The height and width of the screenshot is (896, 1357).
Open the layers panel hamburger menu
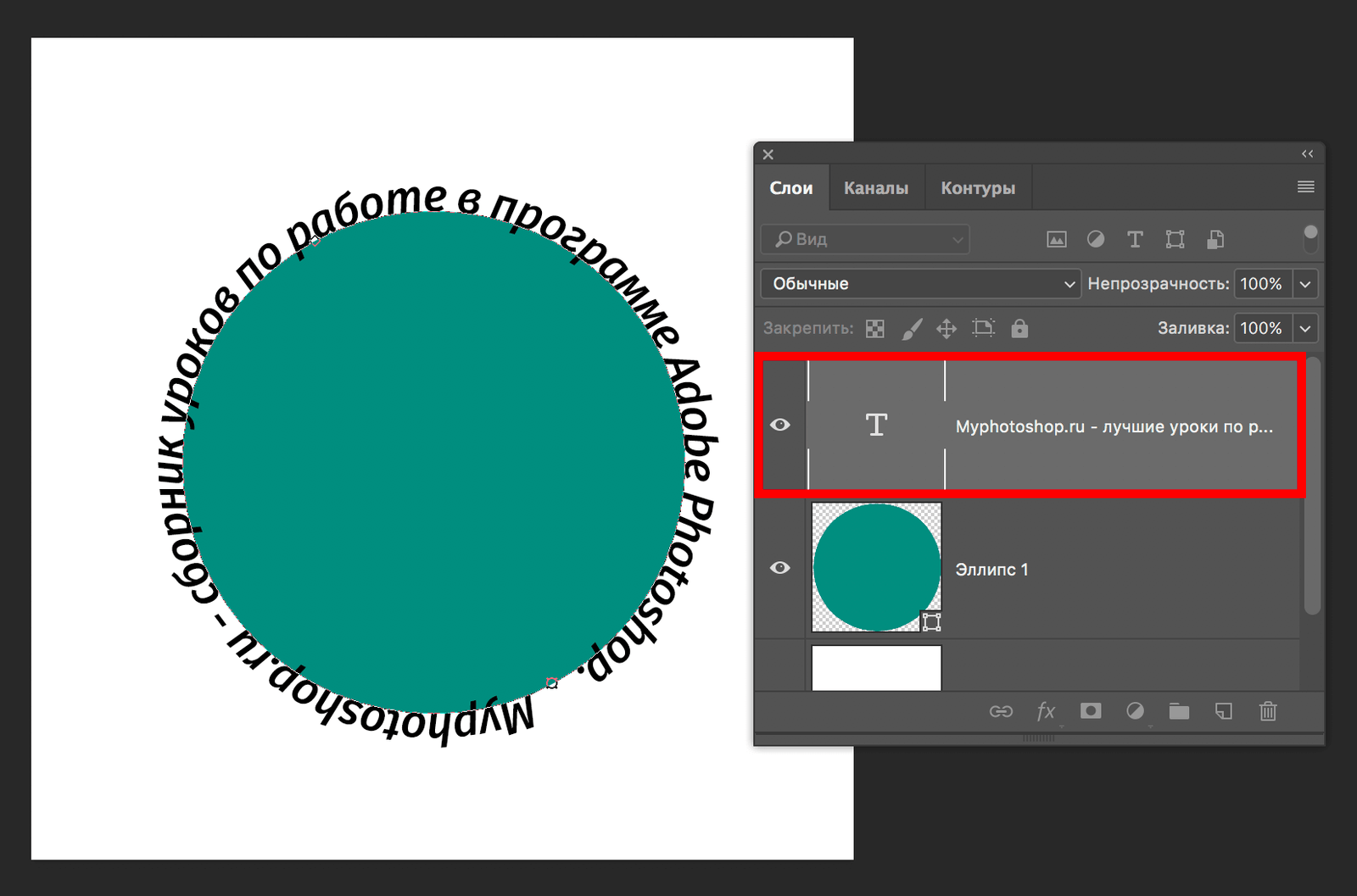click(x=1305, y=186)
